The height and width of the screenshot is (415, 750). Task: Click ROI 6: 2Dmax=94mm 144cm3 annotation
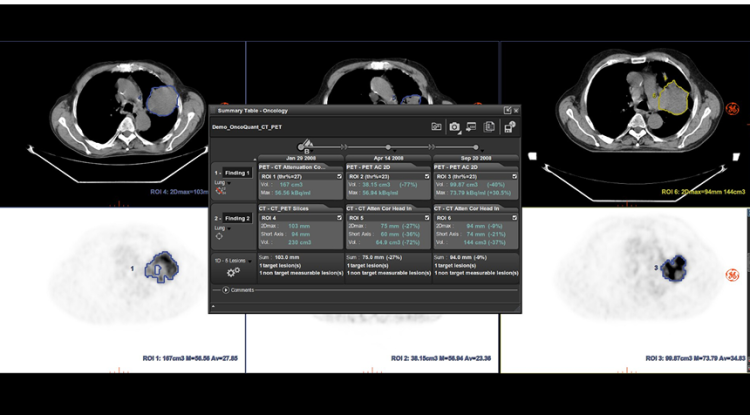(x=703, y=192)
